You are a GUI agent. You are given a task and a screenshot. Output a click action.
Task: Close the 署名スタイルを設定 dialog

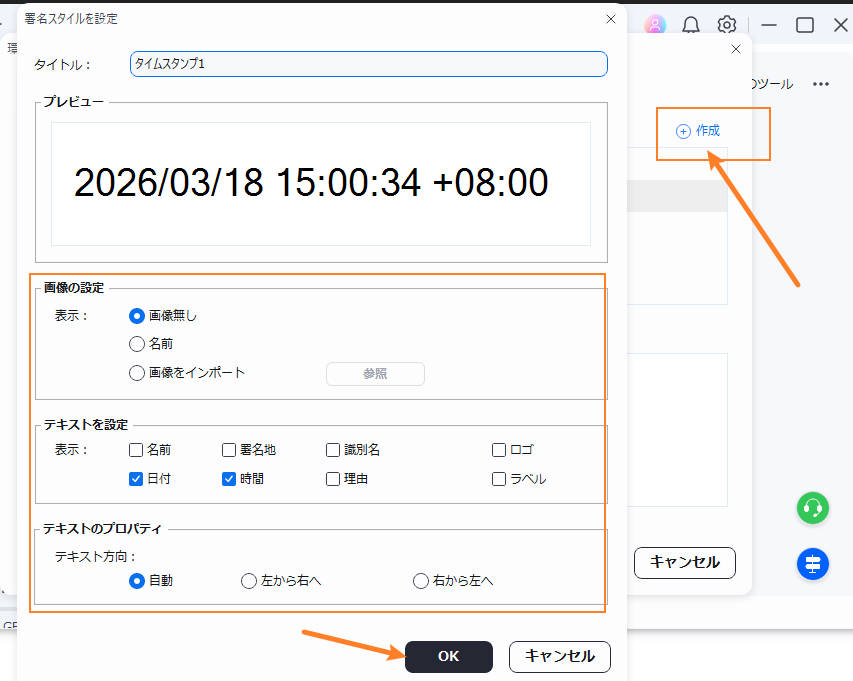[x=611, y=19]
